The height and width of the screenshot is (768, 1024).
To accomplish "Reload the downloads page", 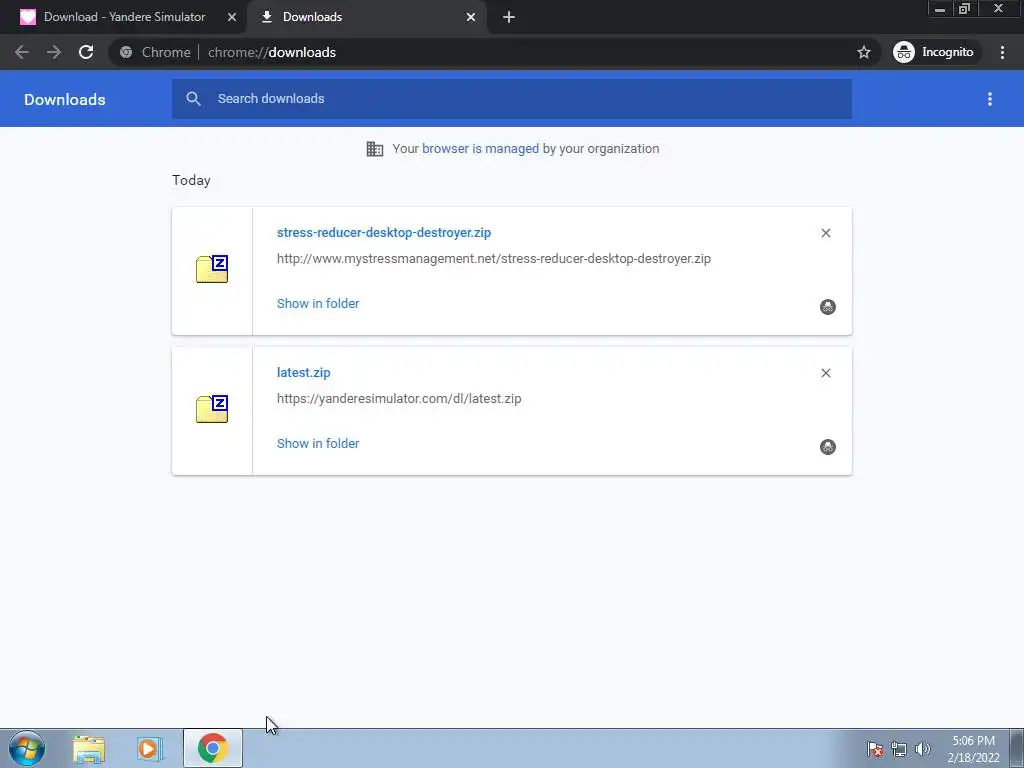I will pyautogui.click(x=86, y=52).
